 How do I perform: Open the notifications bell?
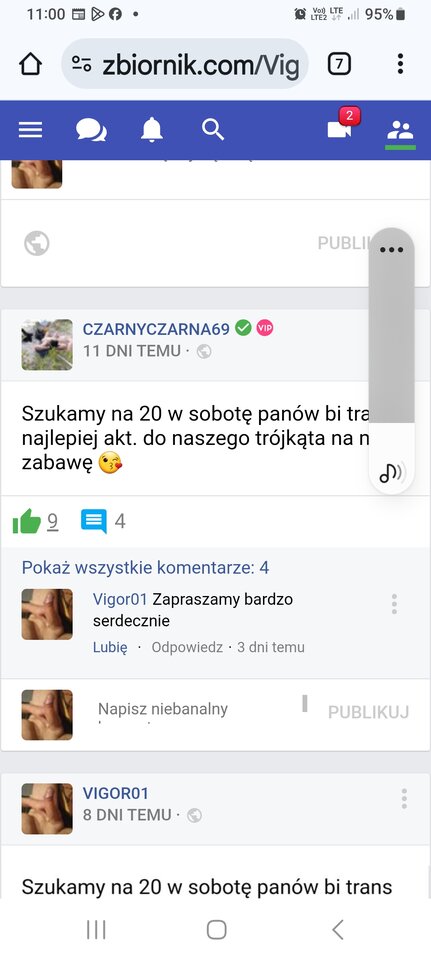[152, 130]
